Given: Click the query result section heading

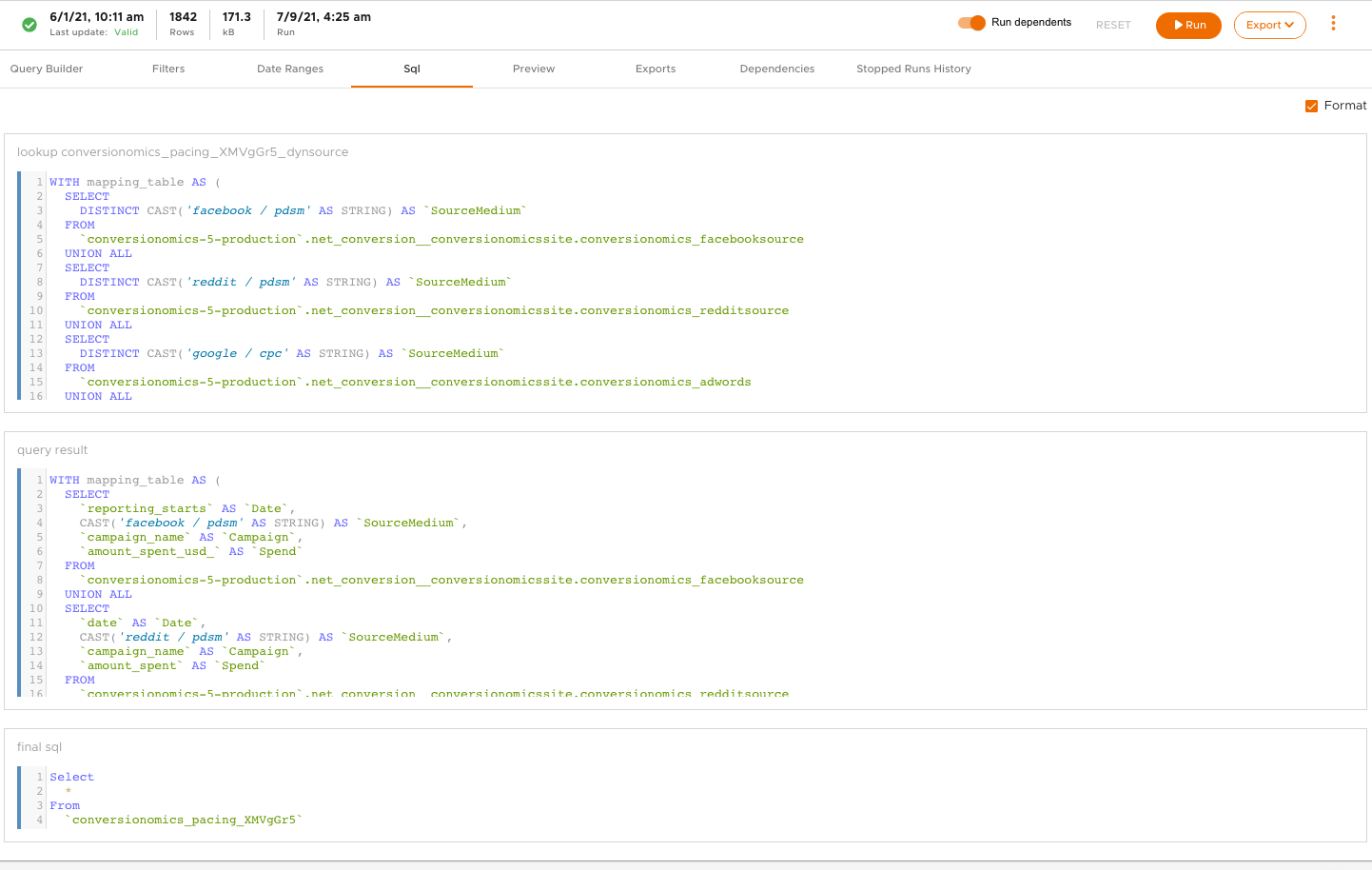Looking at the screenshot, I should pos(52,450).
